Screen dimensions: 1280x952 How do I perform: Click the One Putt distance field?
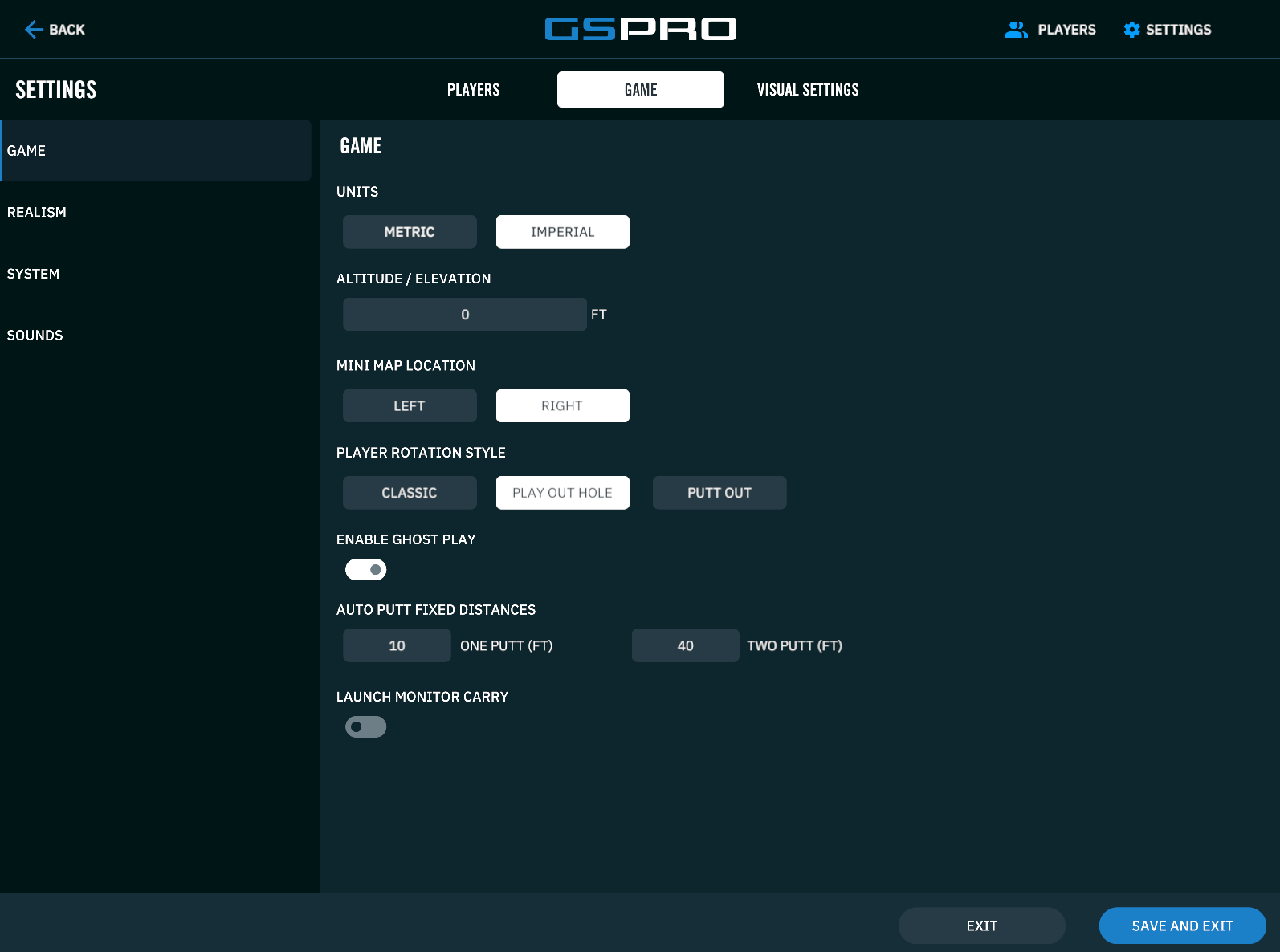coord(397,646)
